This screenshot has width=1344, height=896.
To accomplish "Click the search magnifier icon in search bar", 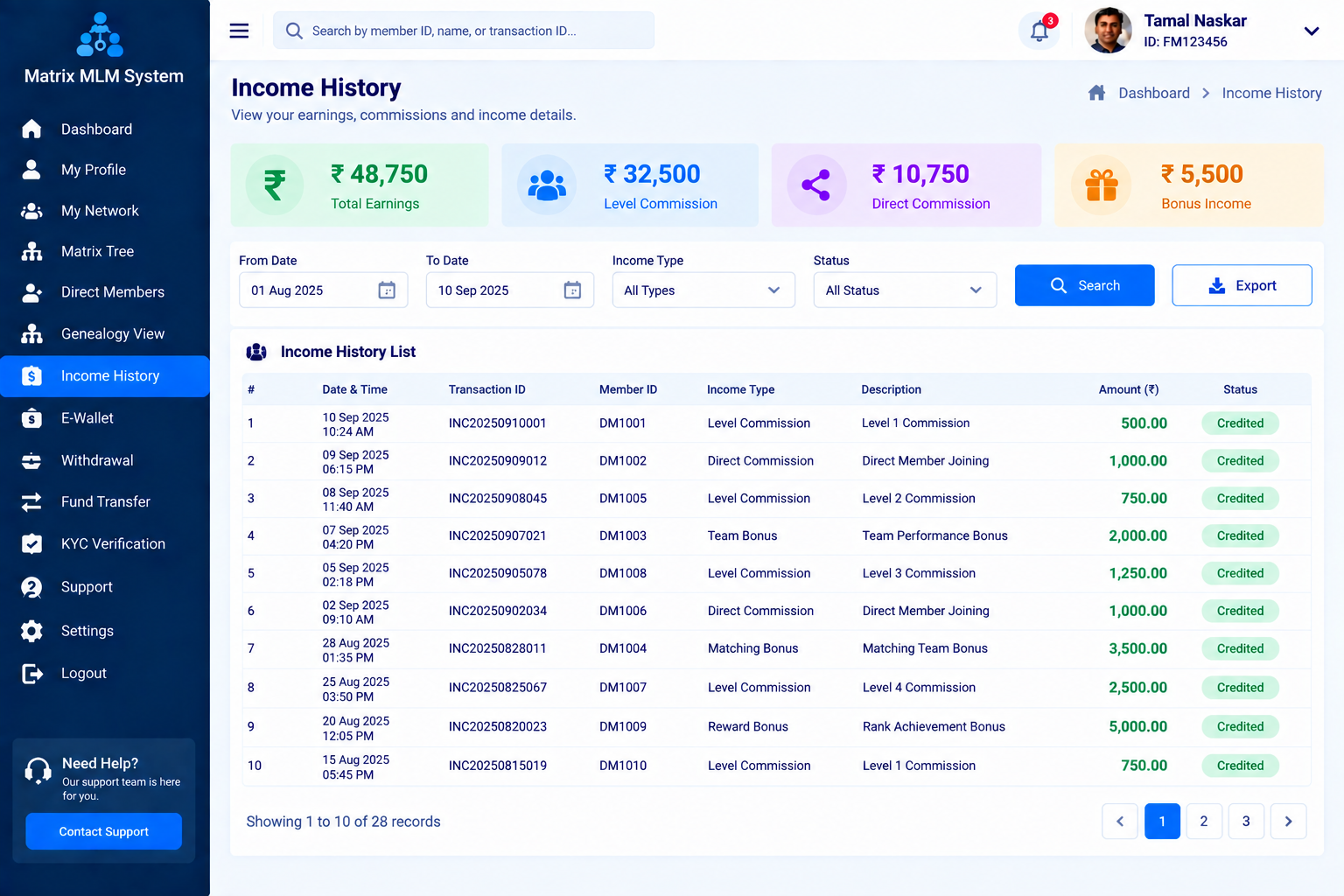I will click(x=295, y=31).
